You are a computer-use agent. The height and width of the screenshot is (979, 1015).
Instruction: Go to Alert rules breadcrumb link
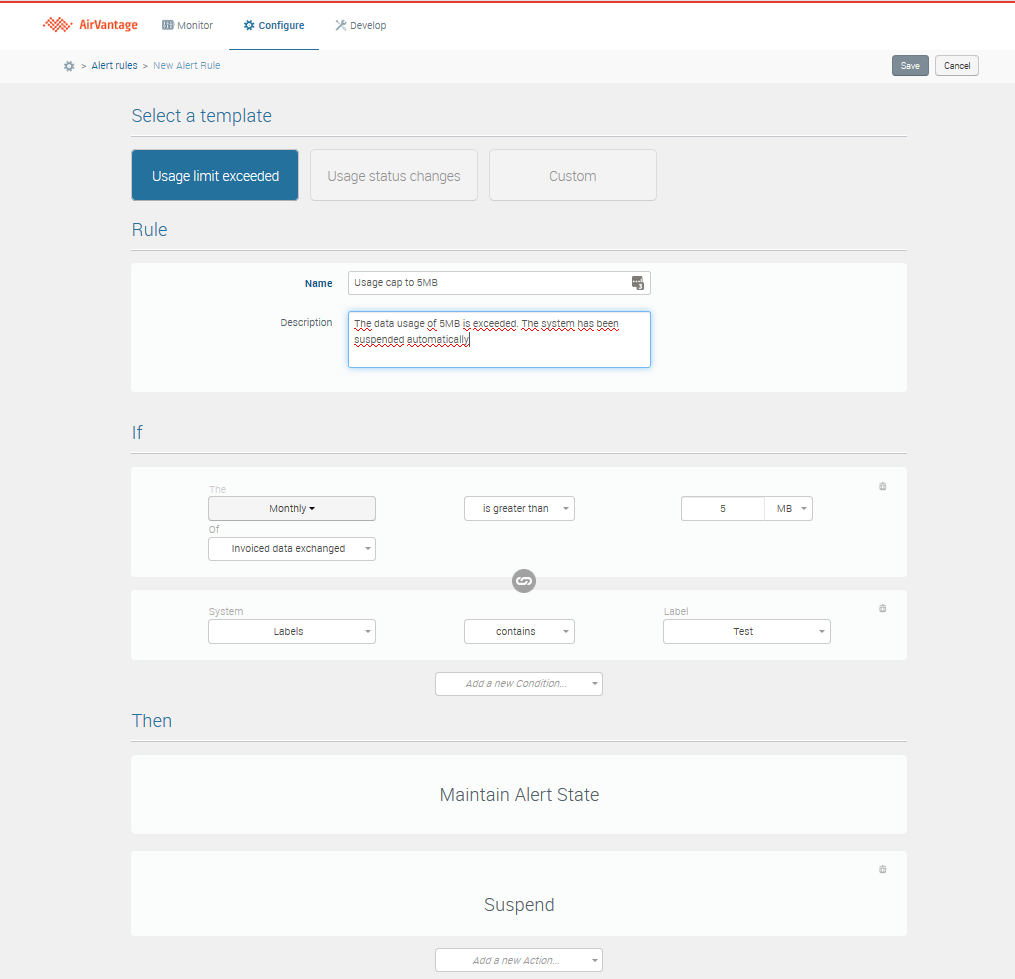click(114, 66)
